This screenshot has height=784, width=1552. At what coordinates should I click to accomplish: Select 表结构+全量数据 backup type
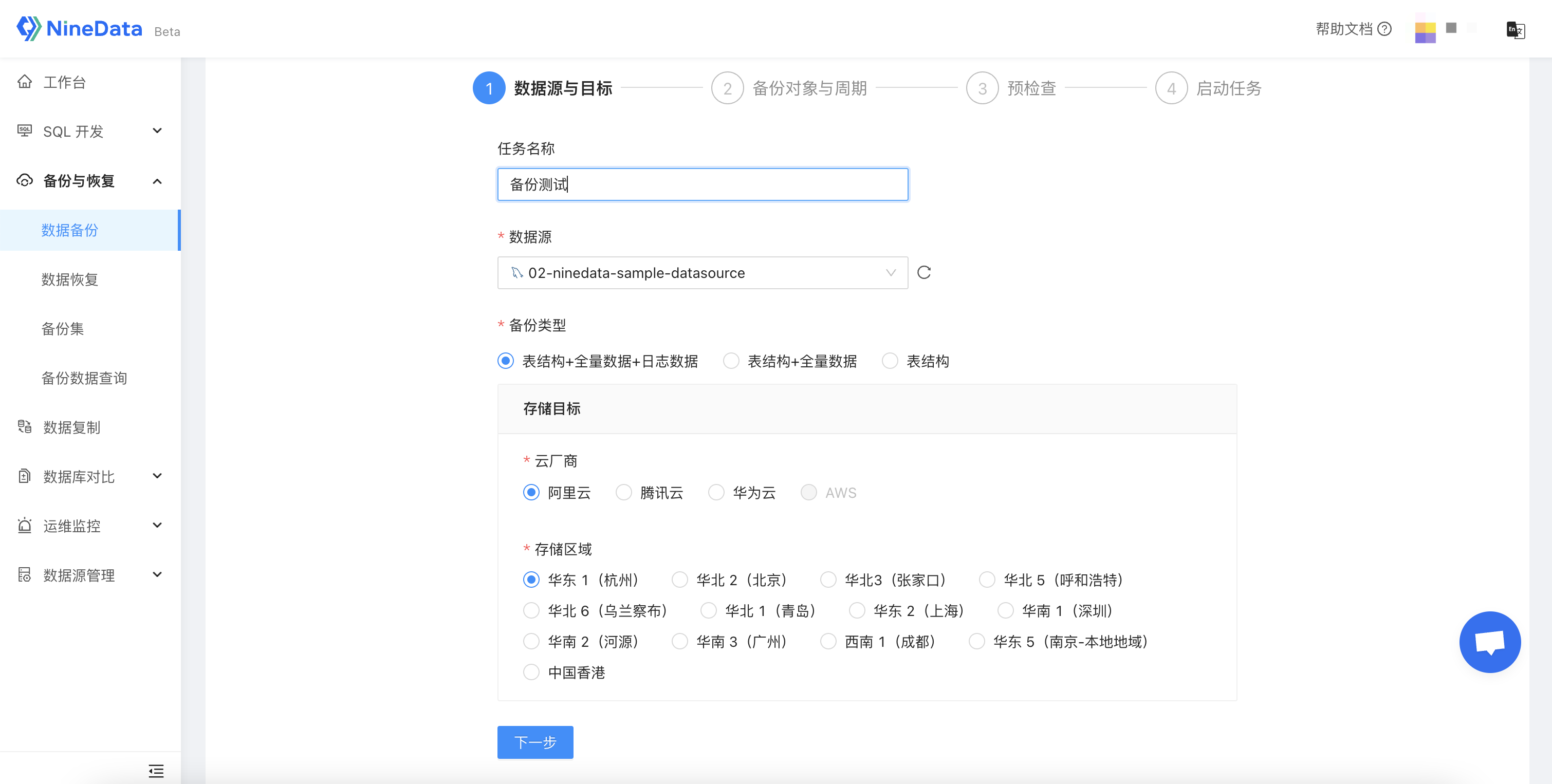731,360
